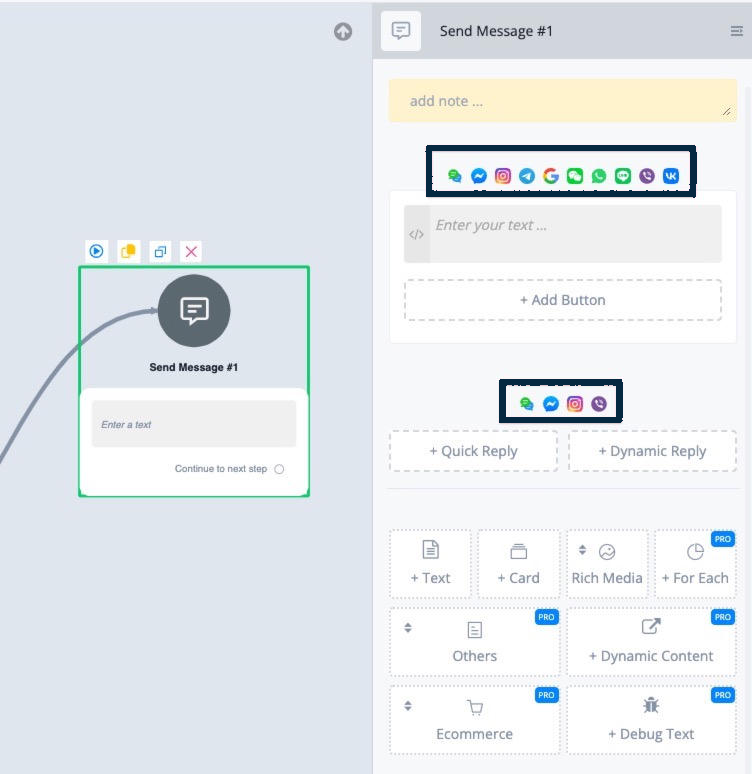Click the 'Send Message #1' node title

coord(194,367)
